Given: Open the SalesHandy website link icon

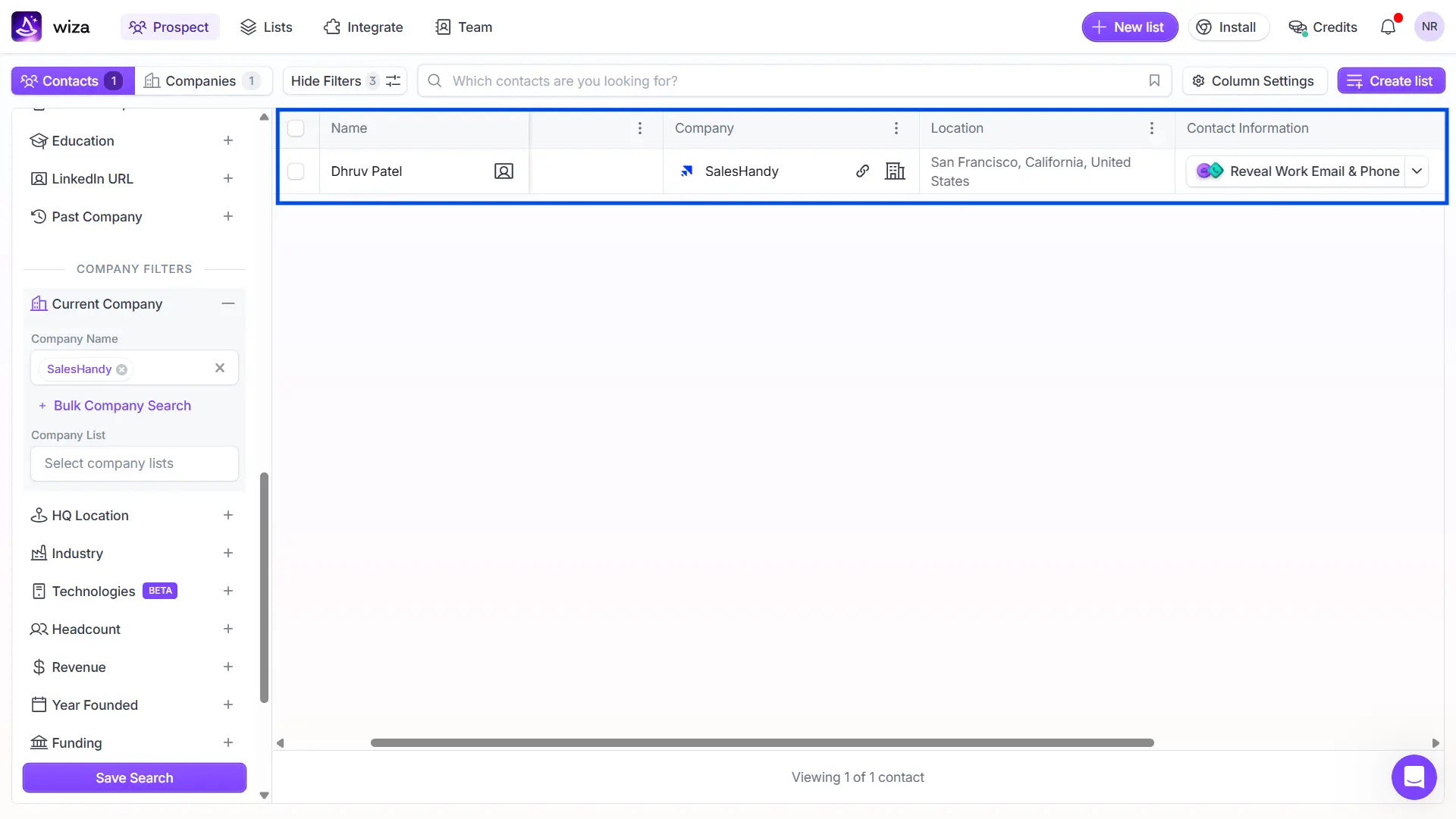Looking at the screenshot, I should 862,171.
